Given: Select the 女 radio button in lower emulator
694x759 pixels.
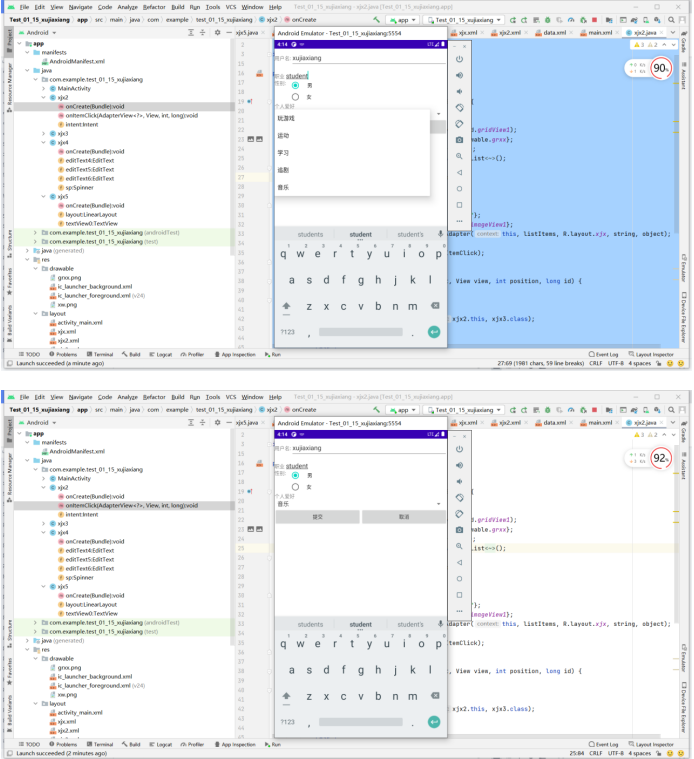Looking at the screenshot, I should (x=295, y=487).
